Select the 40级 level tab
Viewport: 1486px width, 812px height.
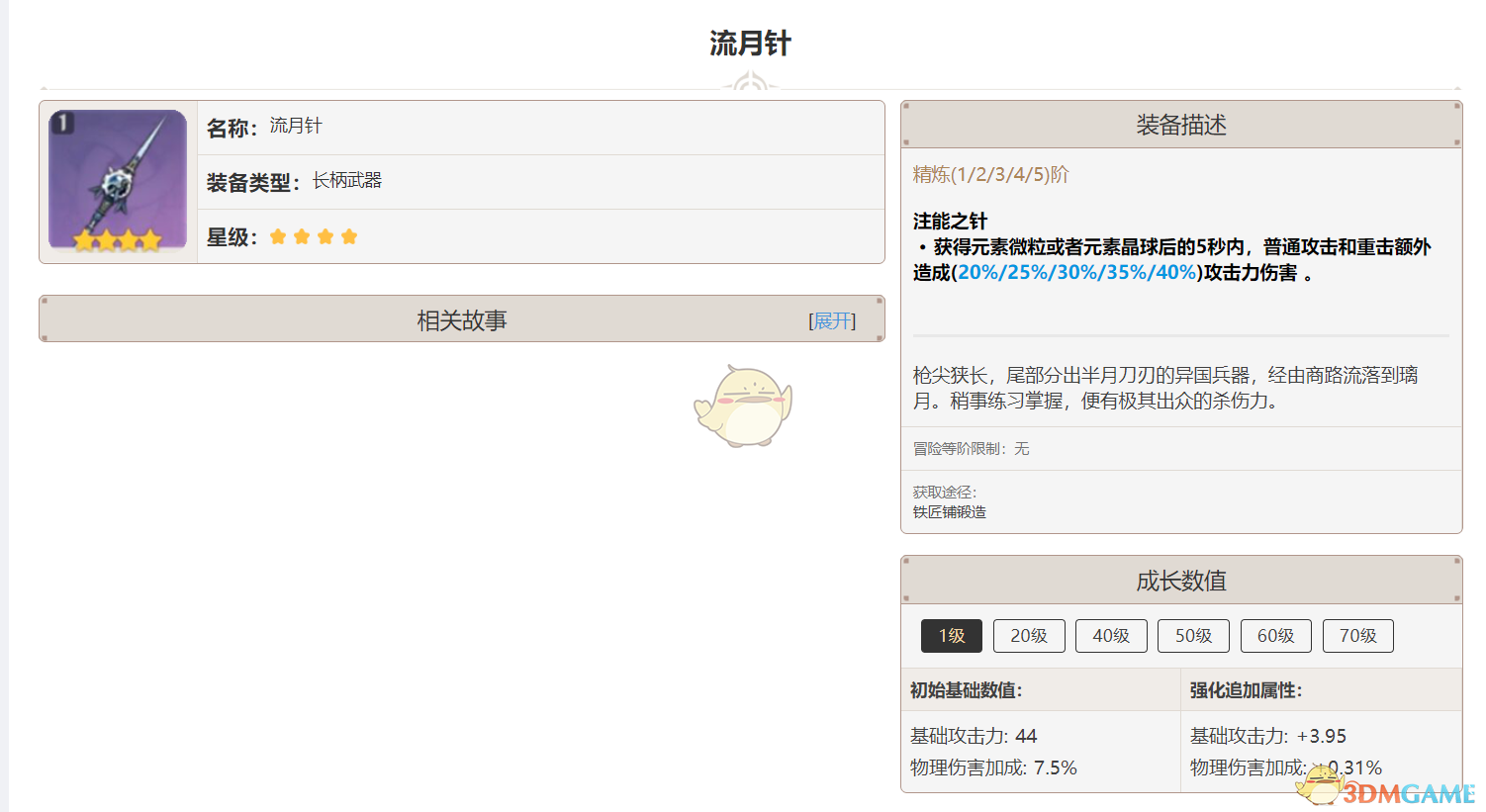[1111, 636]
